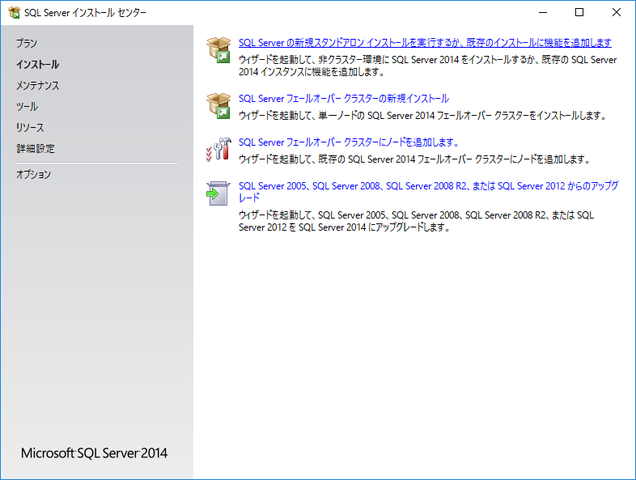Image resolution: width=636 pixels, height=480 pixels.
Task: Open フェールオーバー クラスターの新規インストール link
Action: tap(344, 99)
